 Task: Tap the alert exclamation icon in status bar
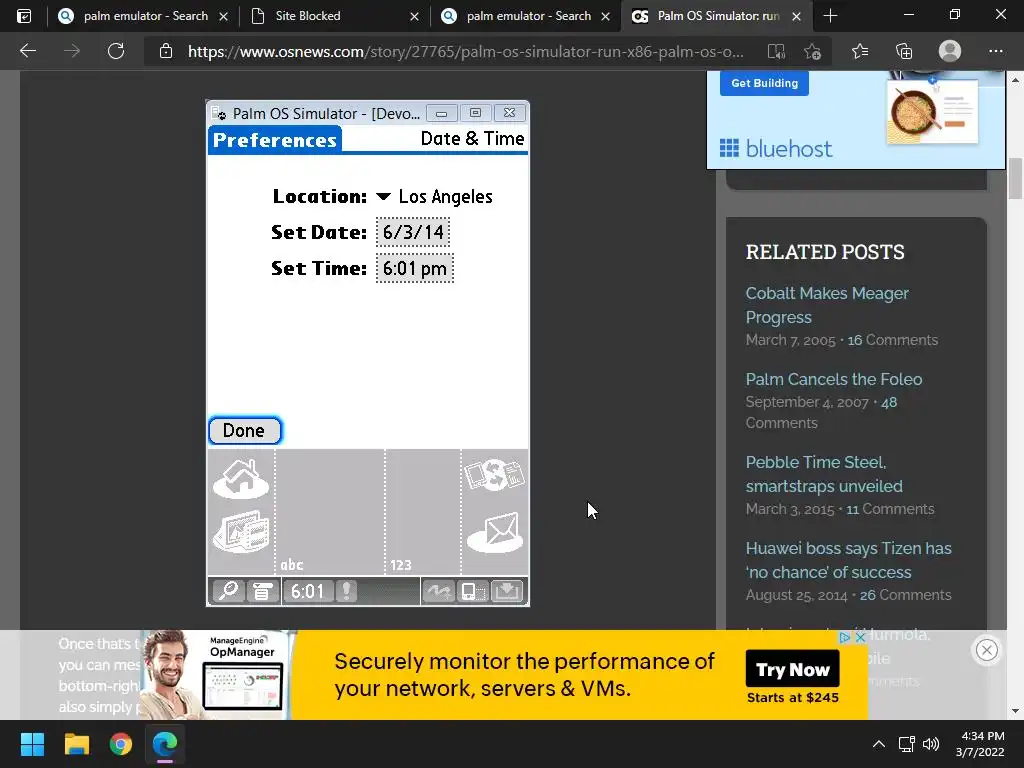[x=346, y=591]
